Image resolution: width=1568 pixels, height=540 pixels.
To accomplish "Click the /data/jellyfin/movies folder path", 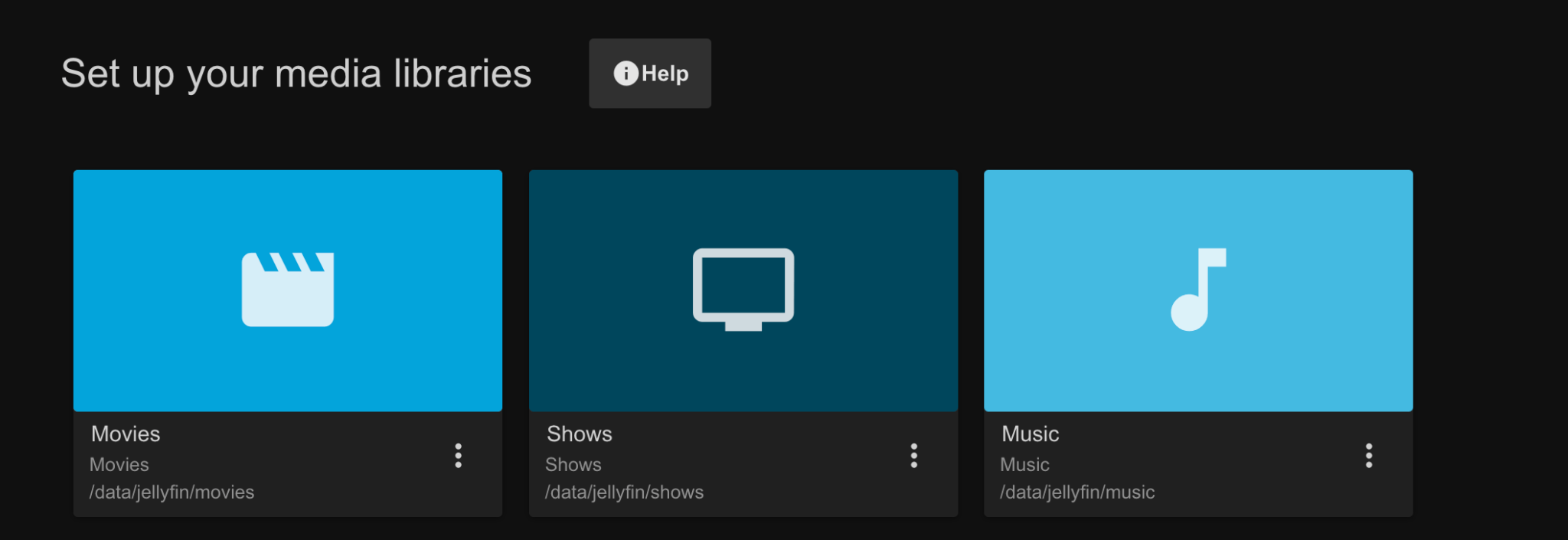I will point(171,493).
